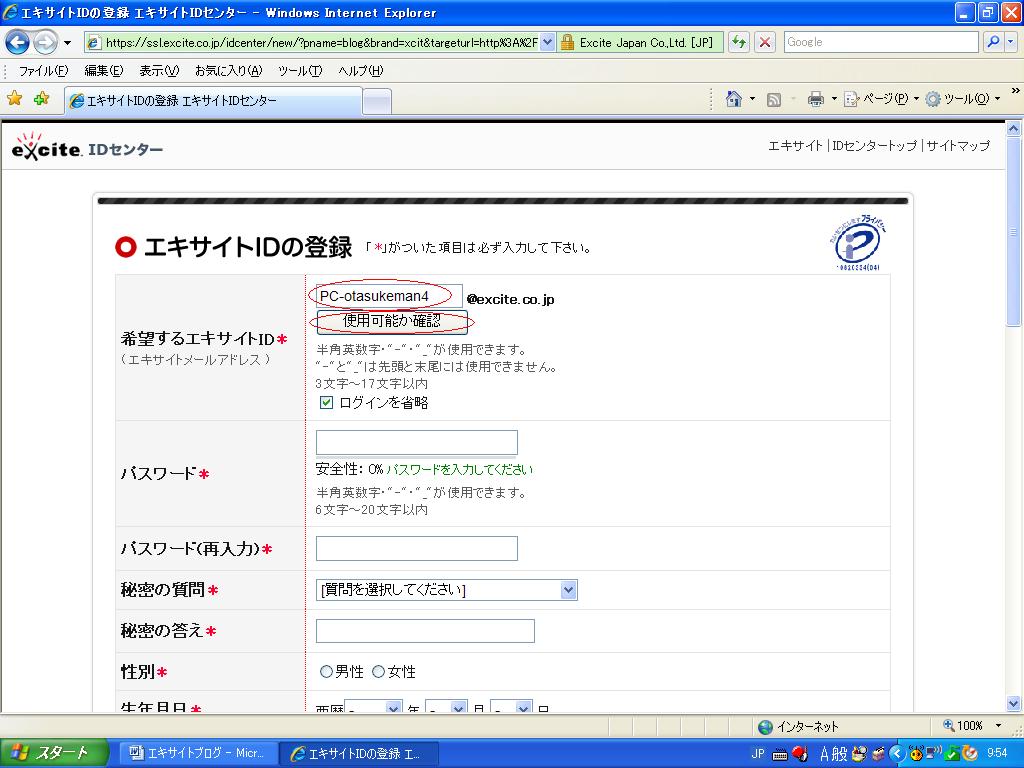Click the Google search box
1024x768 pixels.
click(x=881, y=42)
